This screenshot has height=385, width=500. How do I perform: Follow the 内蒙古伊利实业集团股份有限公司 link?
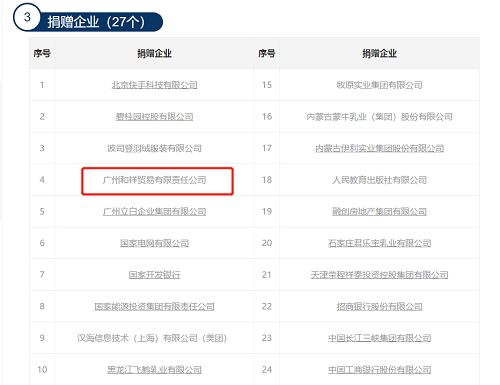(379, 148)
